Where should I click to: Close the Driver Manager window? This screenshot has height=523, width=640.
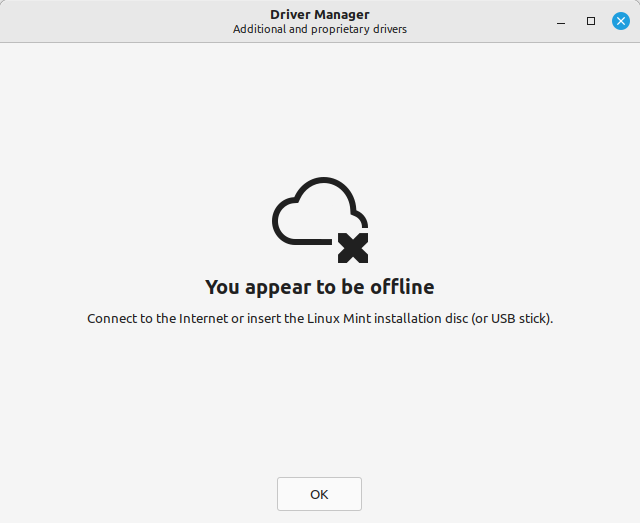point(620,20)
